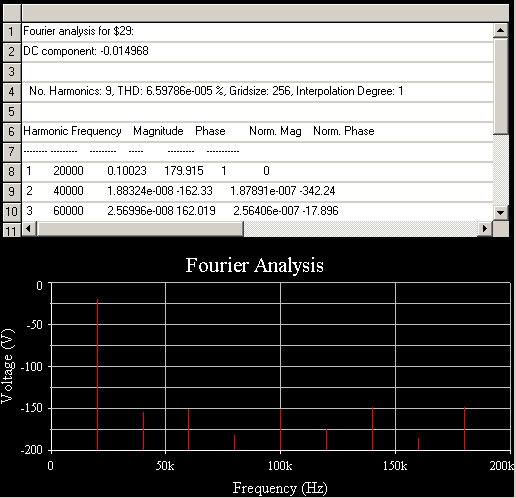
Task: Click the horizontal scrollbar thumb
Action: click(x=140, y=229)
